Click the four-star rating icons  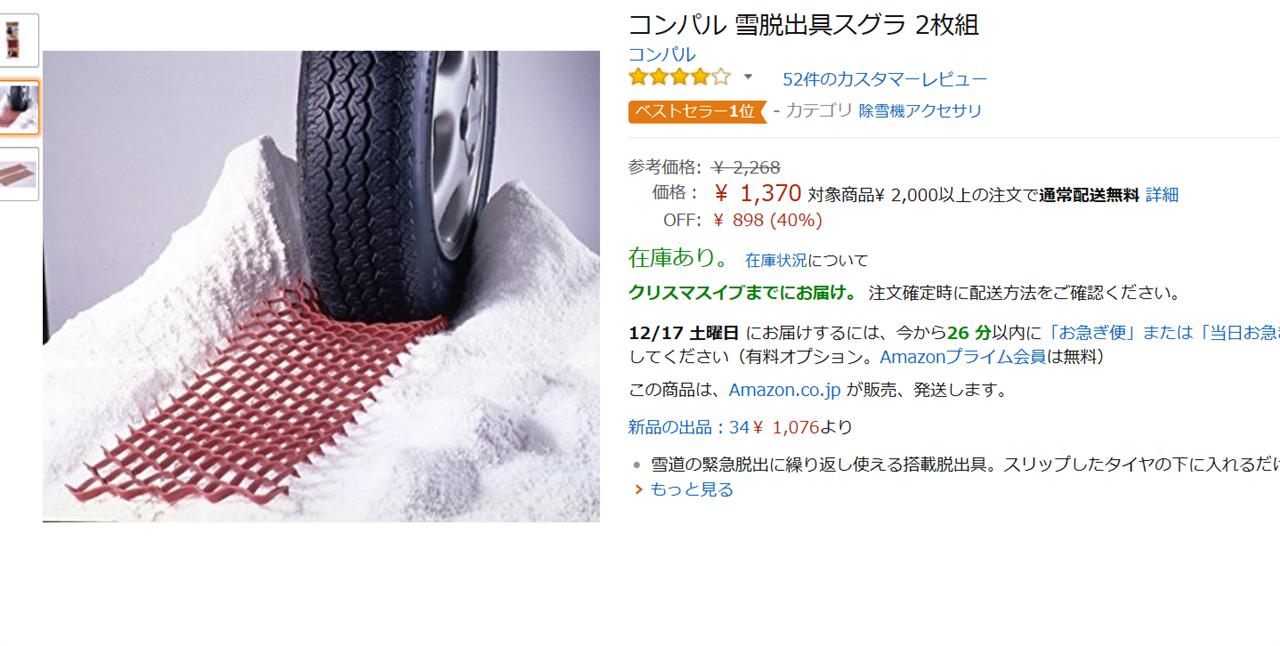tap(679, 78)
